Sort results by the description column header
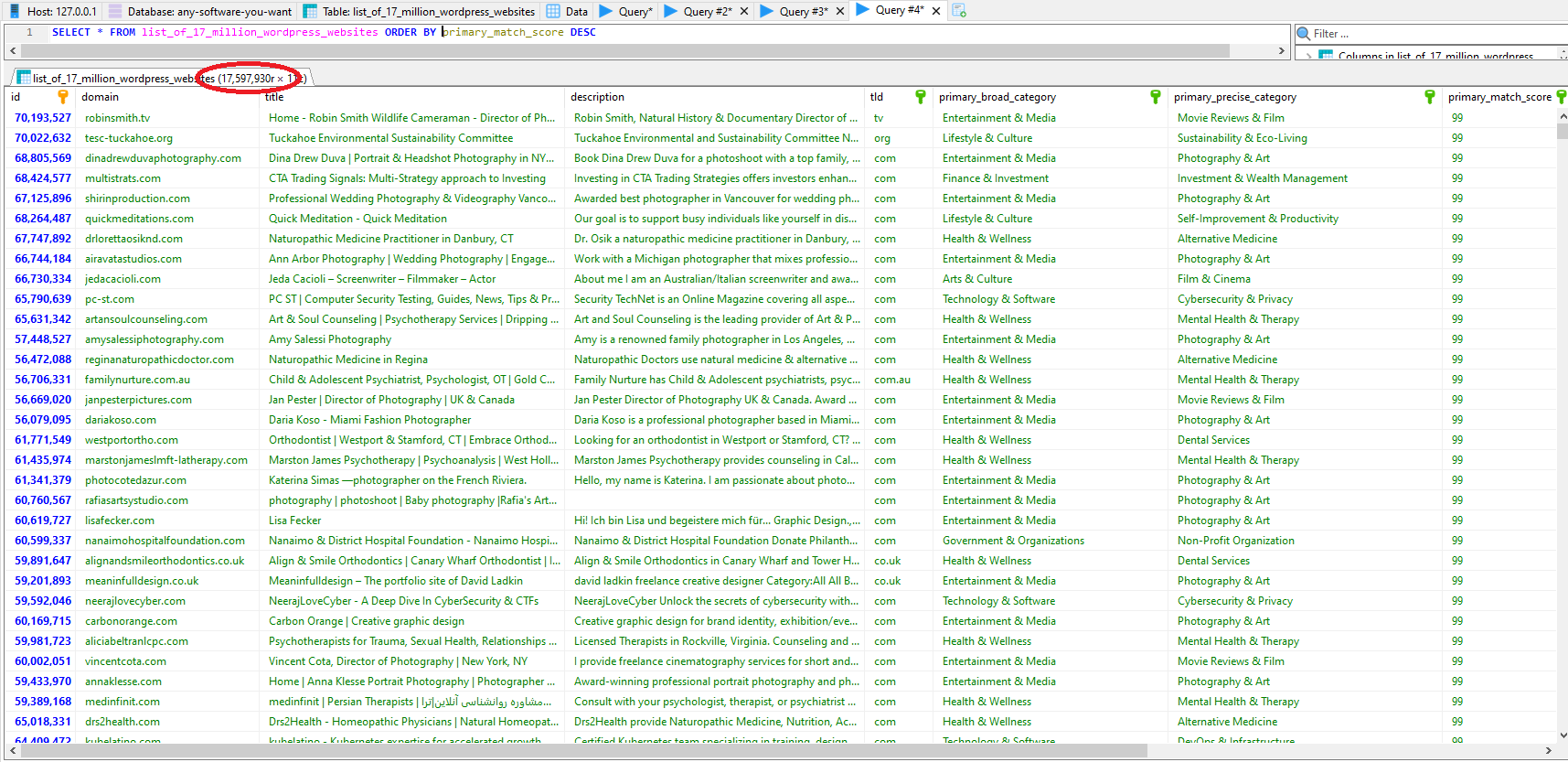The width and height of the screenshot is (1568, 762). [597, 97]
